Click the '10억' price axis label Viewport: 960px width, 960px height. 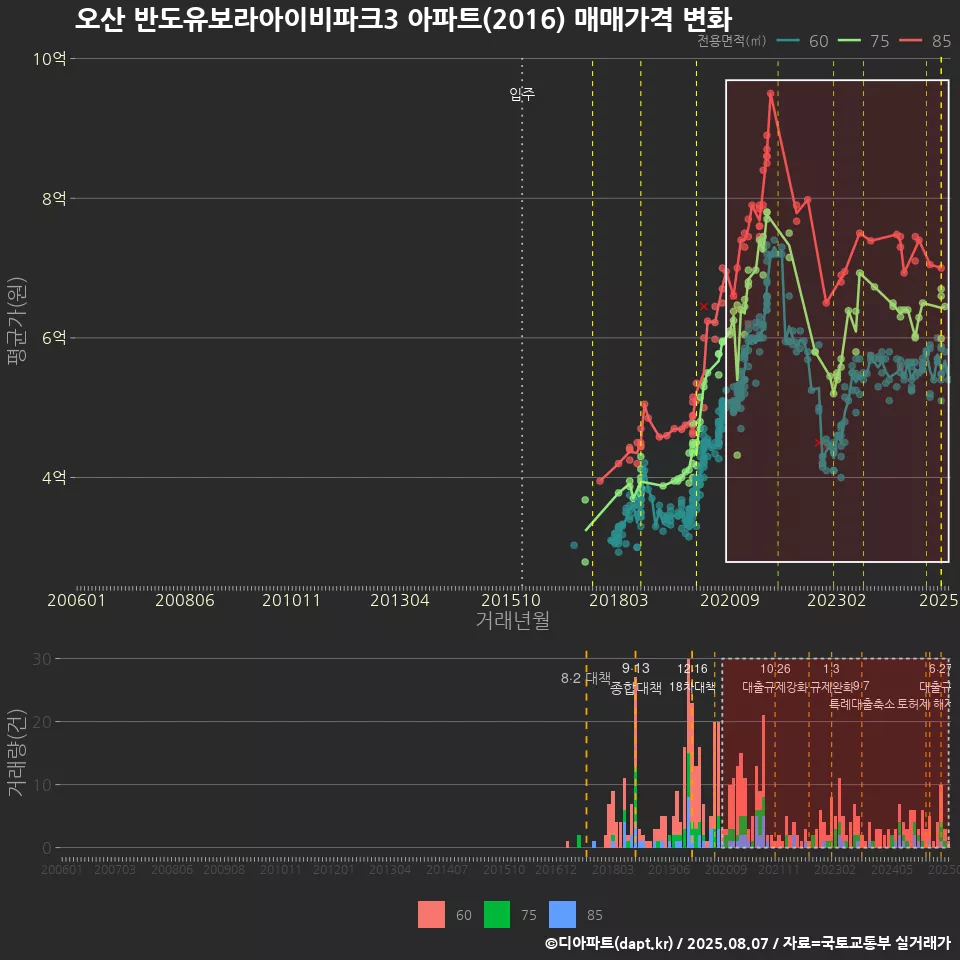pos(50,59)
